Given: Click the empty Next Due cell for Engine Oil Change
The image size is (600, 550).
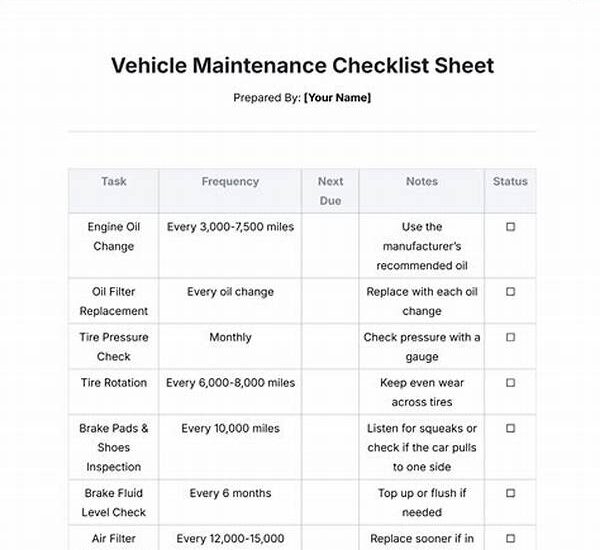Looking at the screenshot, I should click(x=330, y=246).
